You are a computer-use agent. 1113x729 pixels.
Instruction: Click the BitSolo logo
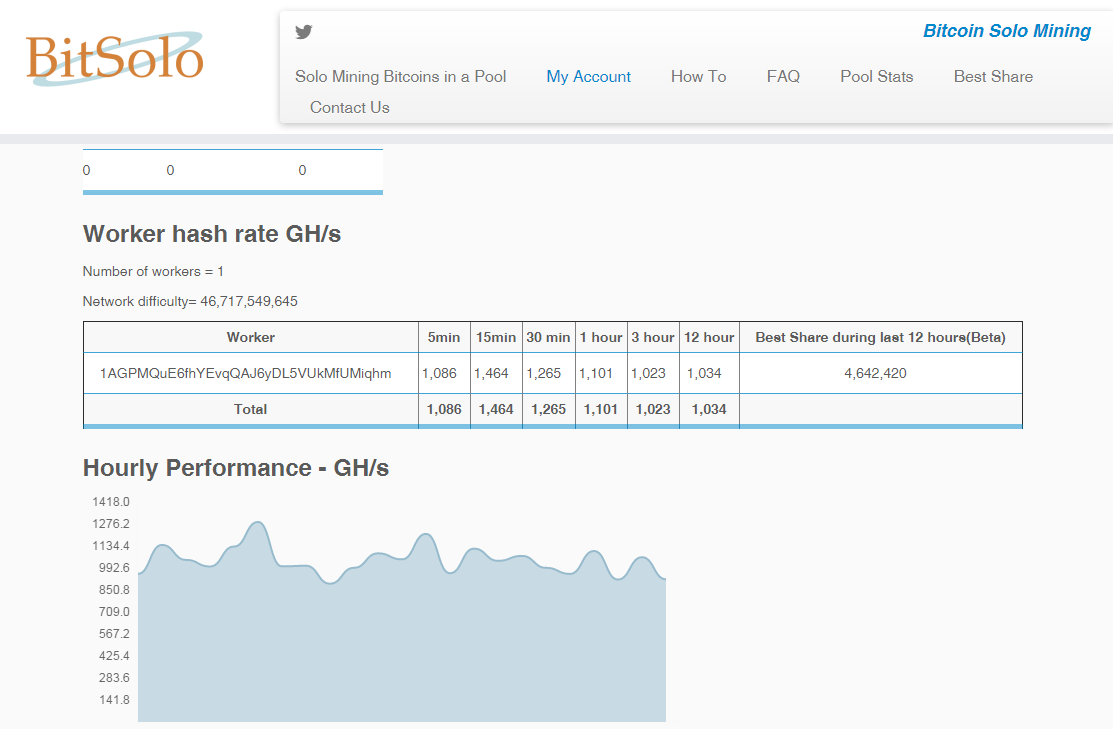(115, 58)
